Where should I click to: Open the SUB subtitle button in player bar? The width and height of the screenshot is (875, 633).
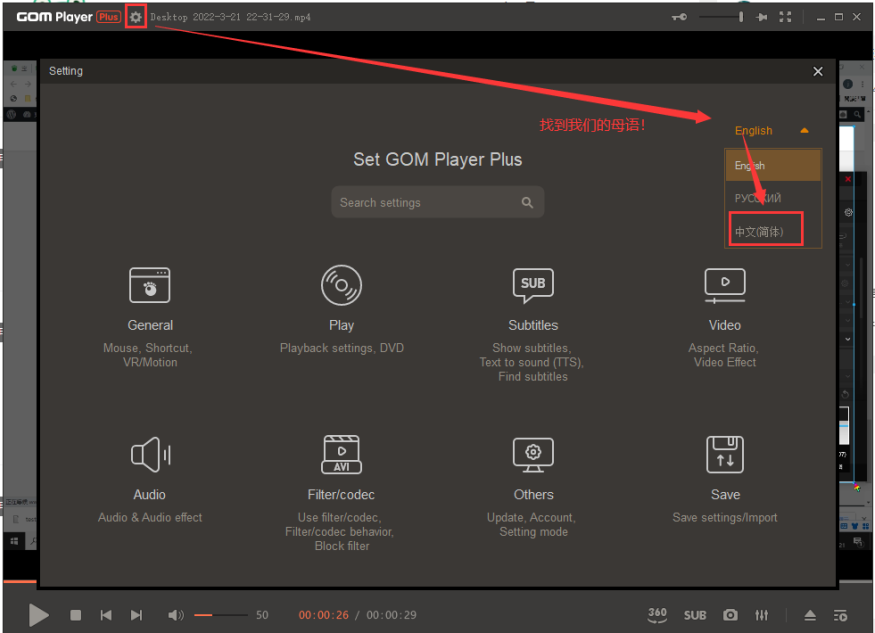click(x=695, y=615)
